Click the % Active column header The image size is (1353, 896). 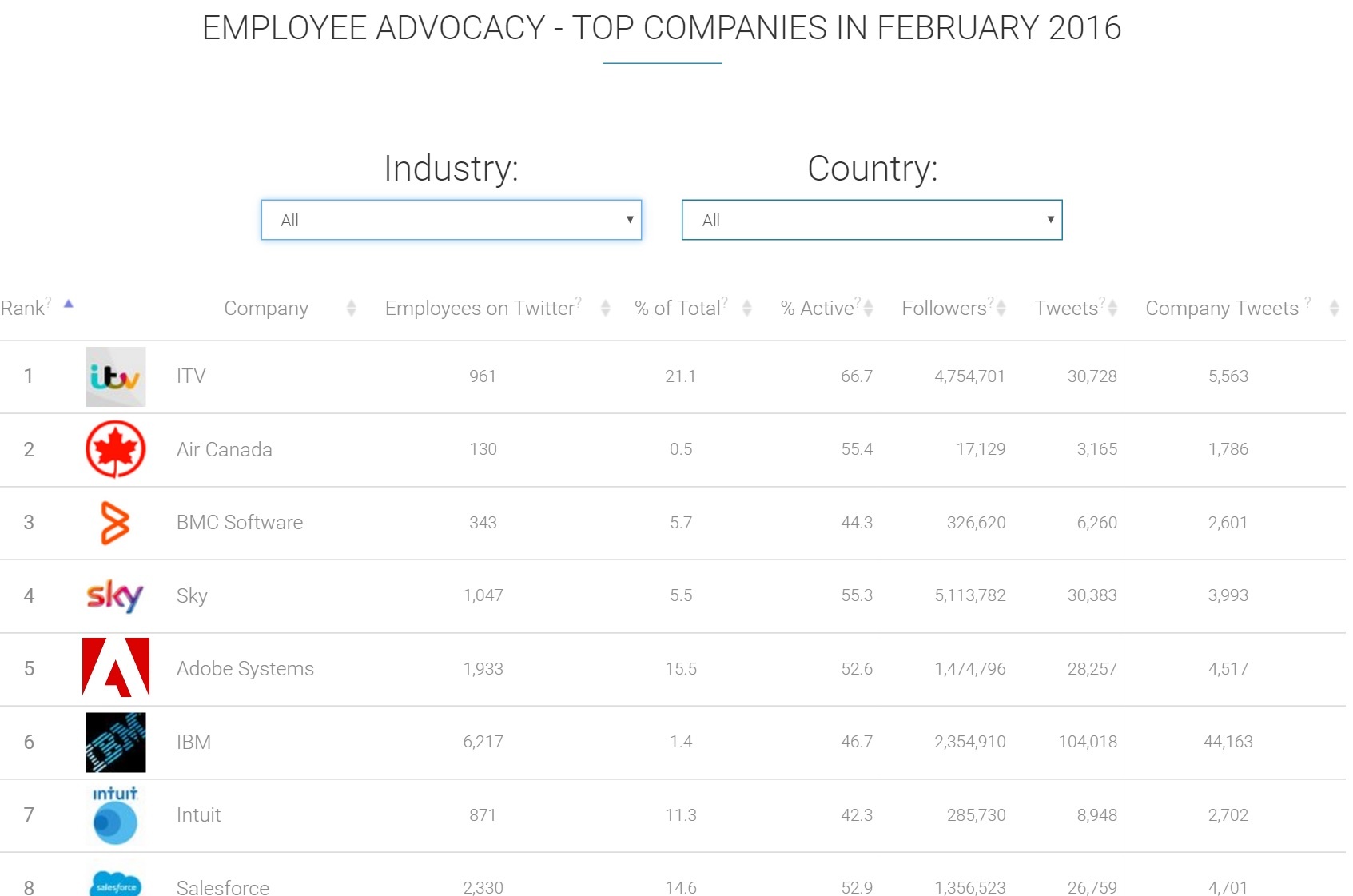[x=817, y=309]
